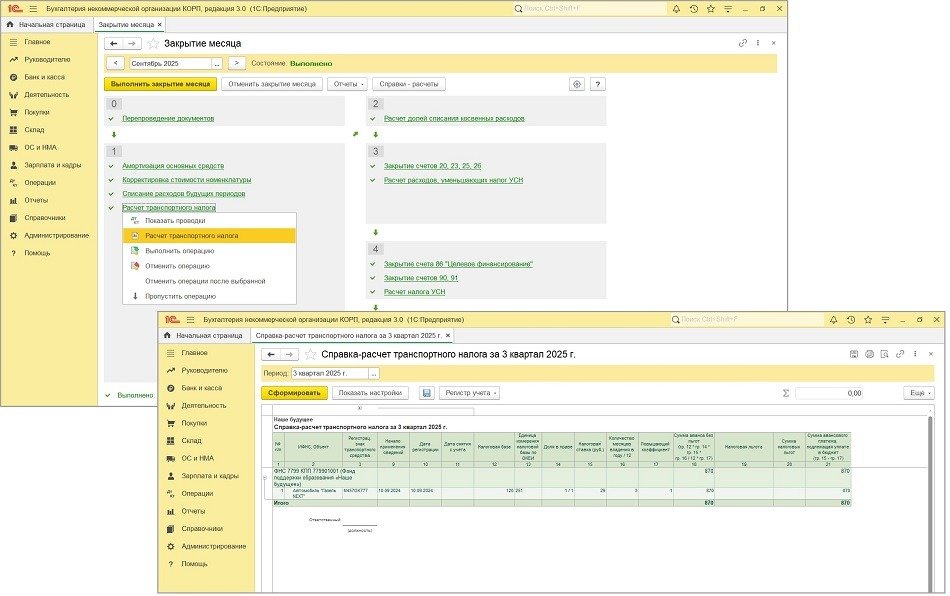Screen dimensions: 950x596
Task: Click the Период field showing 3 квартал 2025
Action: [329, 373]
